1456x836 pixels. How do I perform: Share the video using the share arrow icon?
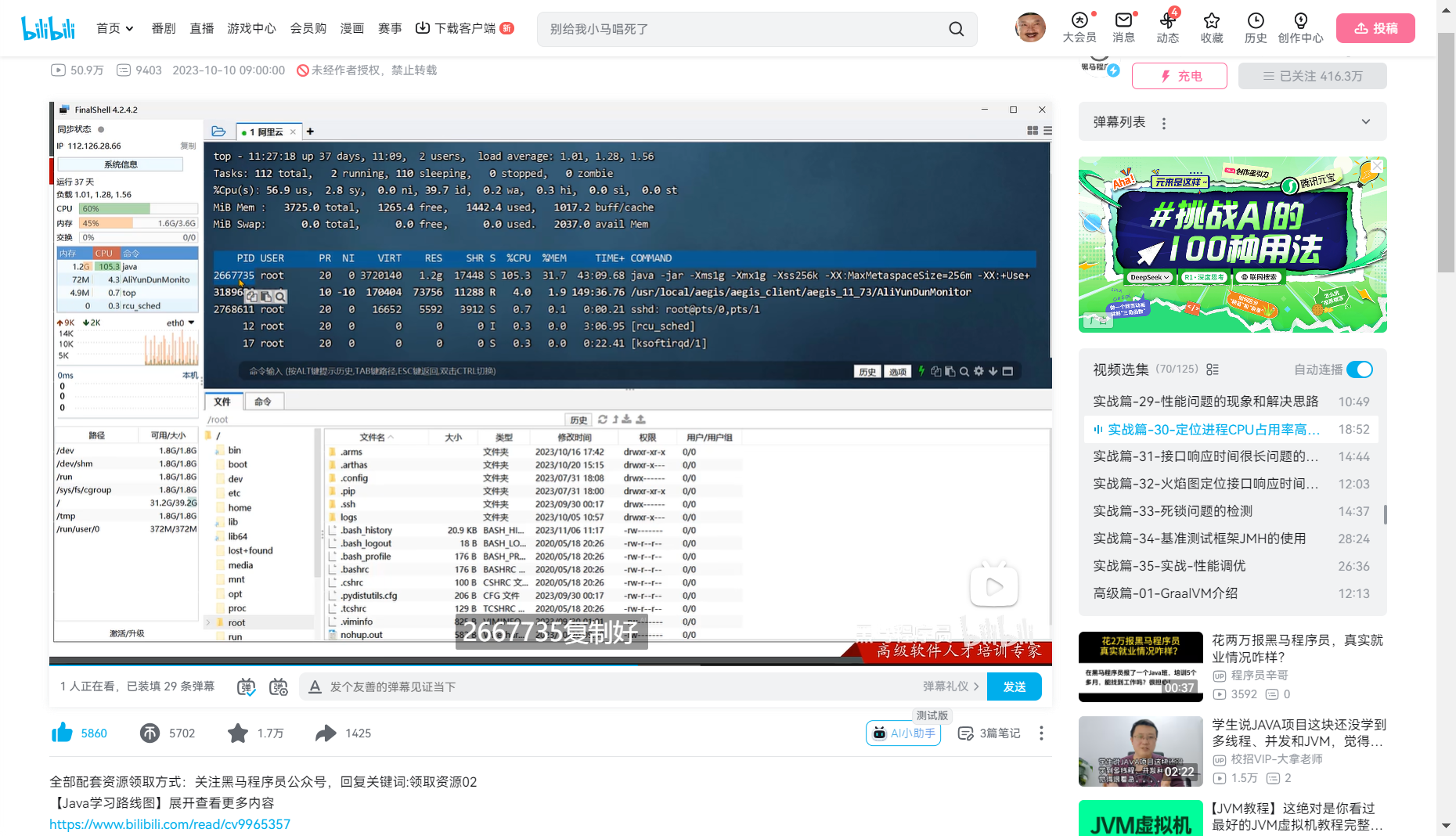coord(326,733)
